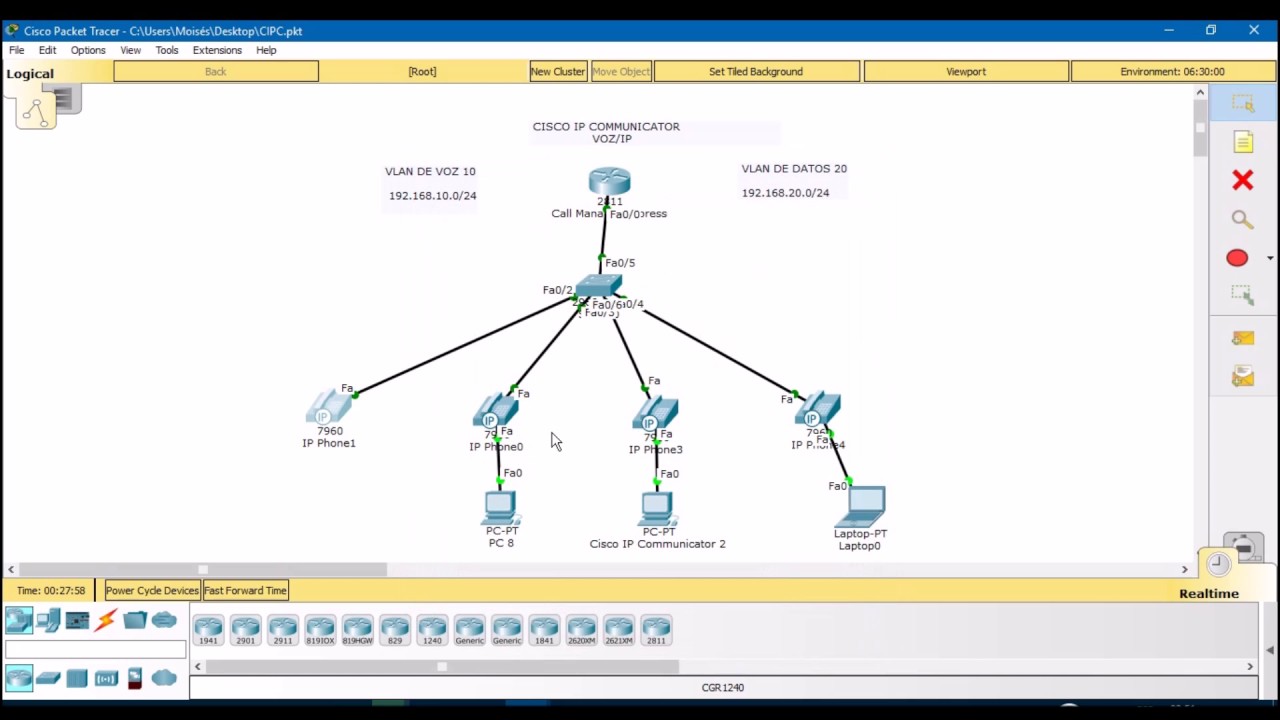The width and height of the screenshot is (1280, 720).
Task: Click device list scroll right arrow
Action: point(1249,666)
